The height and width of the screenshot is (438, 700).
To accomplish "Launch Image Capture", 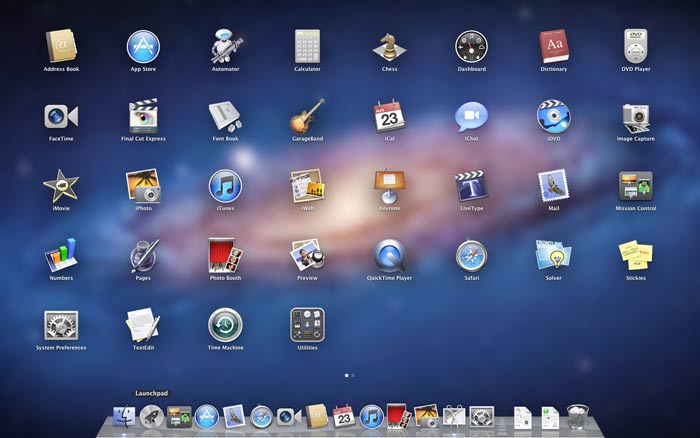I will [636, 118].
